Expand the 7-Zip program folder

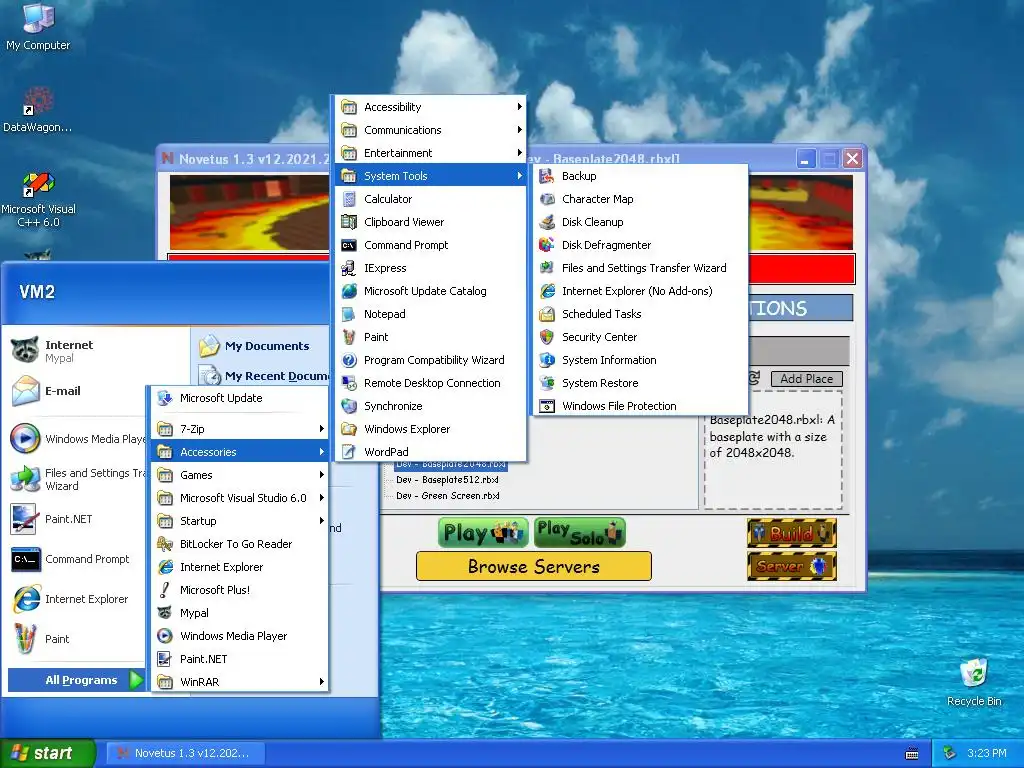coord(240,429)
